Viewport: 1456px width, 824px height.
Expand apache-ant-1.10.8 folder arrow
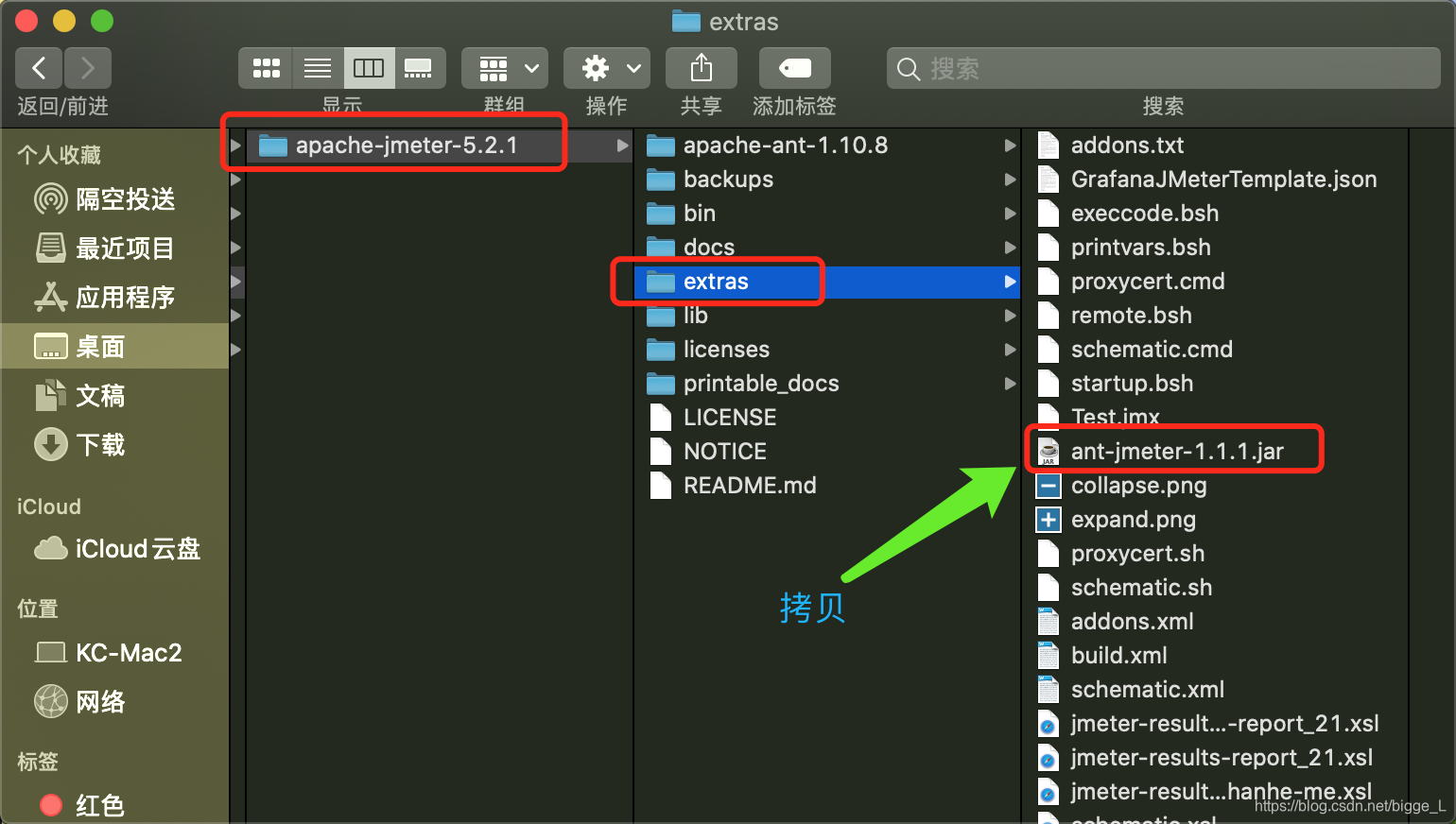(x=1010, y=146)
